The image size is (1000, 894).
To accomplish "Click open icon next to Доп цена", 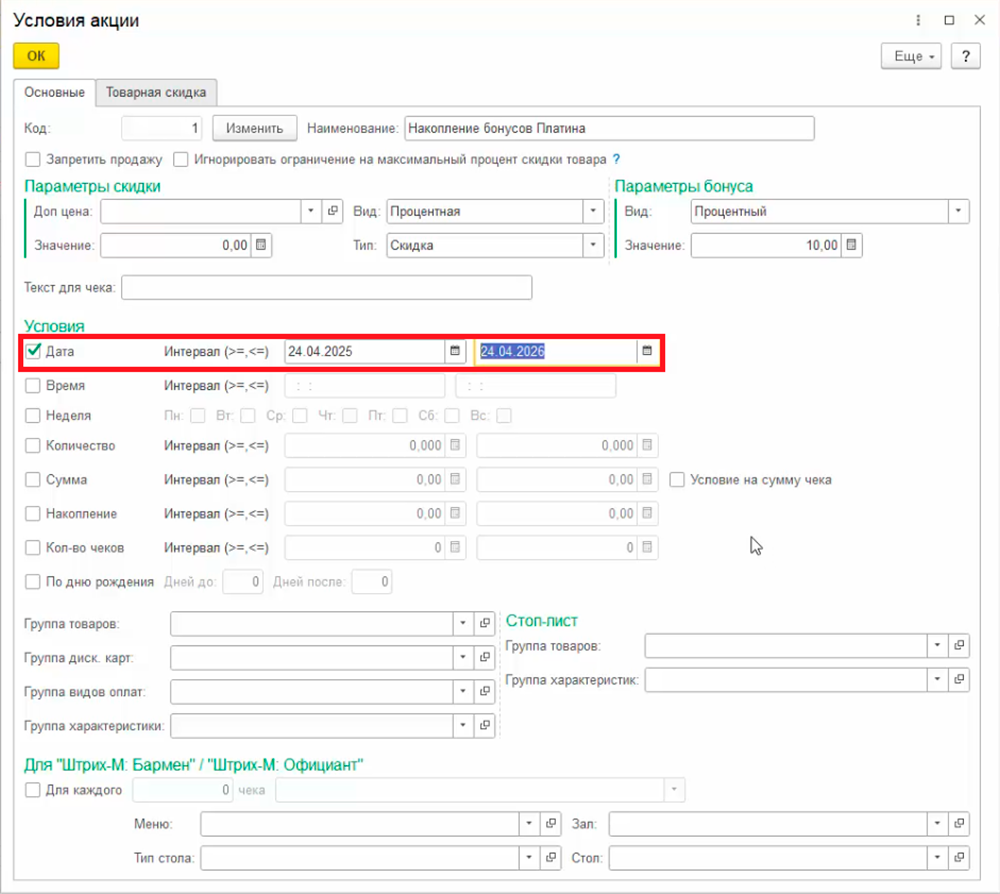I will 334,211.
